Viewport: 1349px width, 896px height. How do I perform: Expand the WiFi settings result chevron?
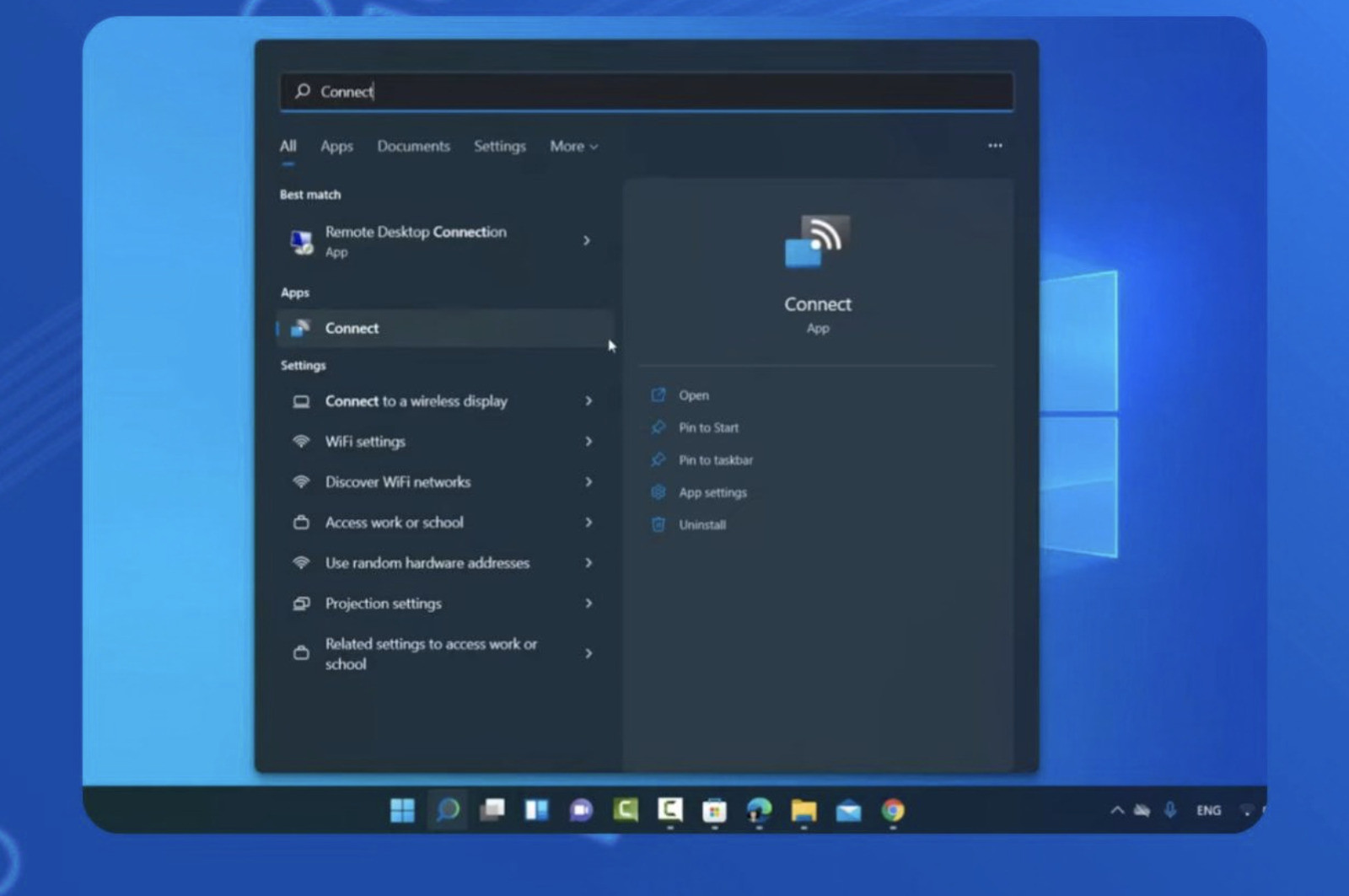coord(589,442)
